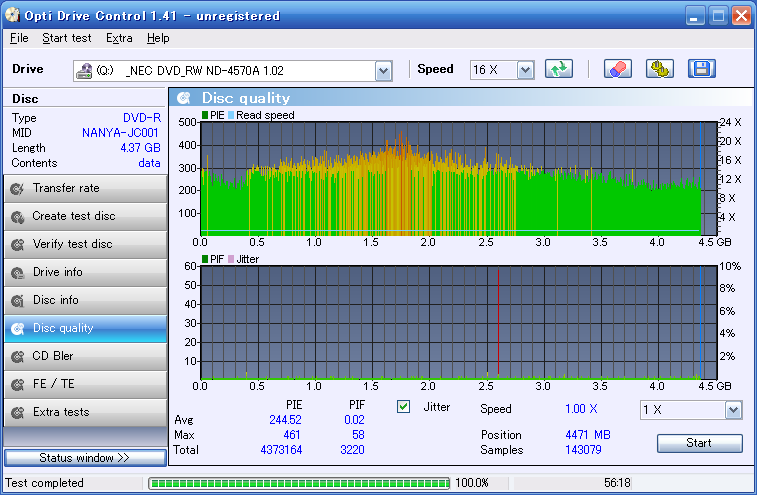Click the Status window >> button
This screenshot has height=495, width=757.
pos(84,458)
